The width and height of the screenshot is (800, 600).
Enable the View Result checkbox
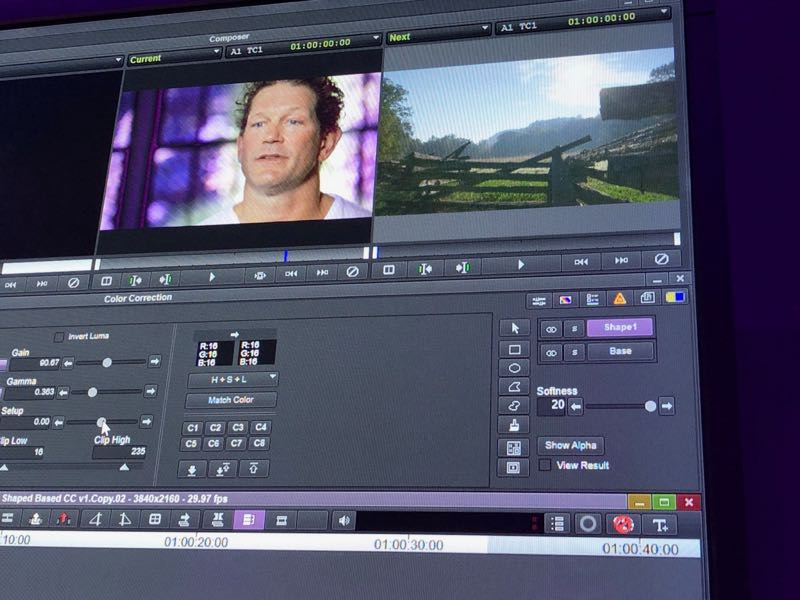545,463
